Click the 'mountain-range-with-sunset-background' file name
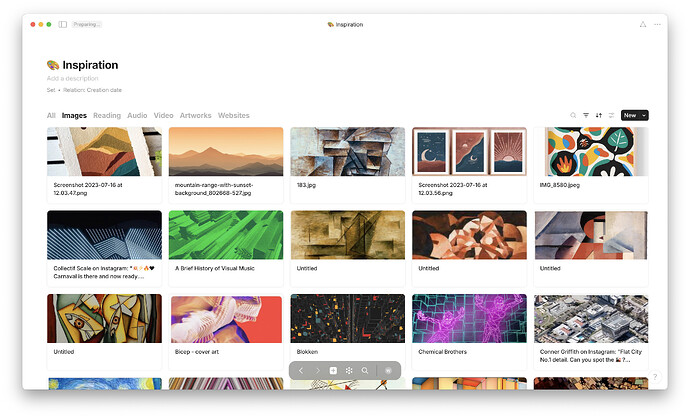 click(x=214, y=189)
